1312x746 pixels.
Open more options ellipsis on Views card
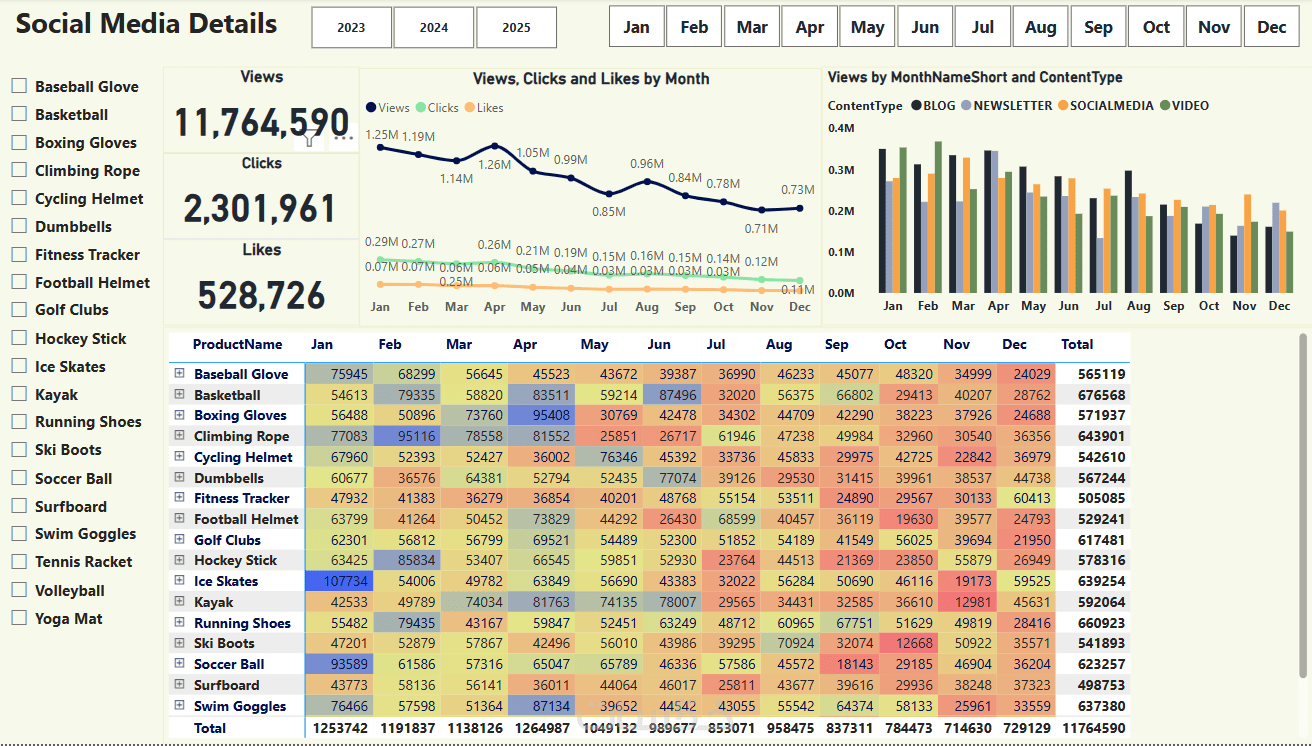344,138
